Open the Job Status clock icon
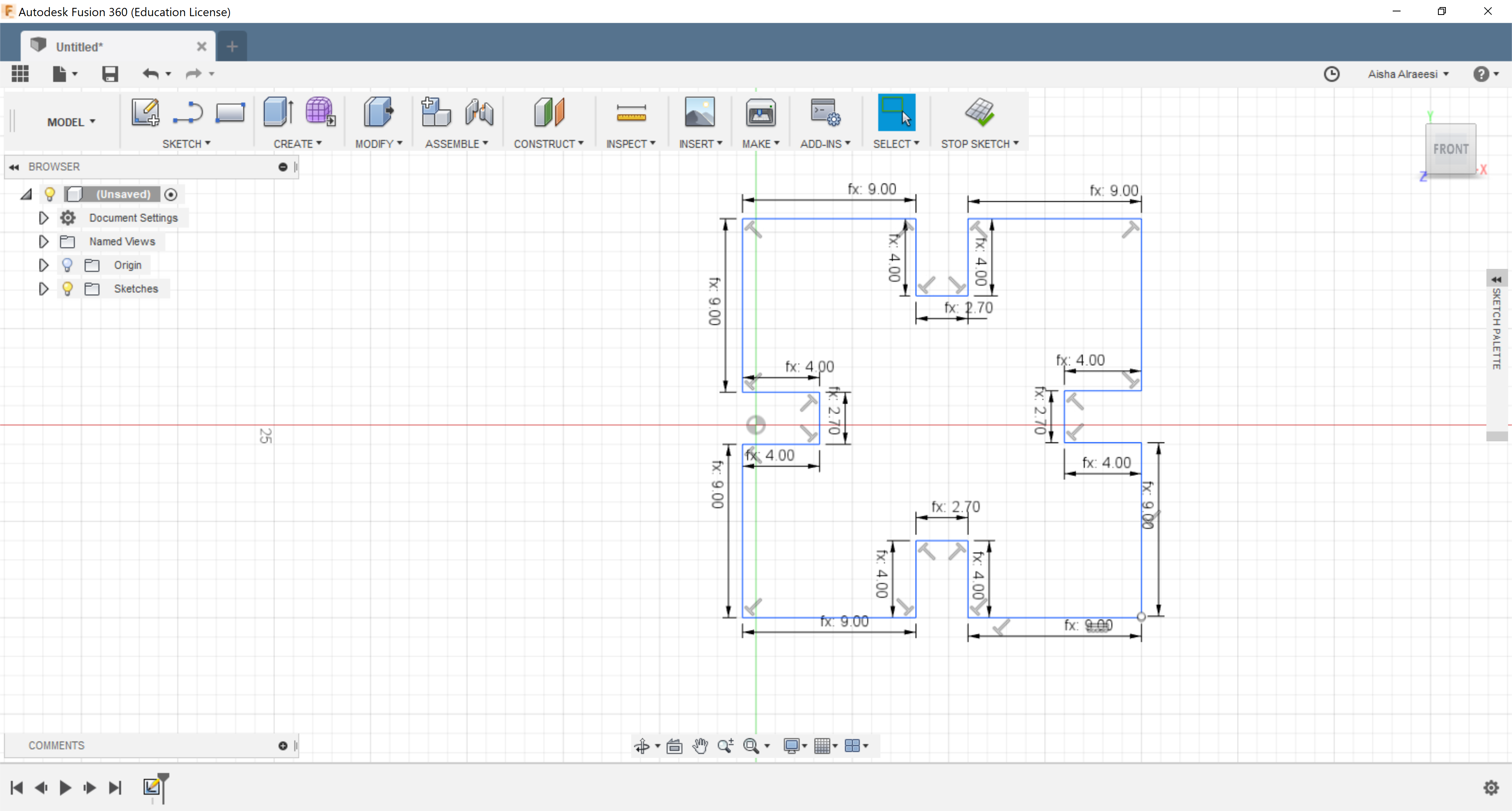 pos(1331,74)
